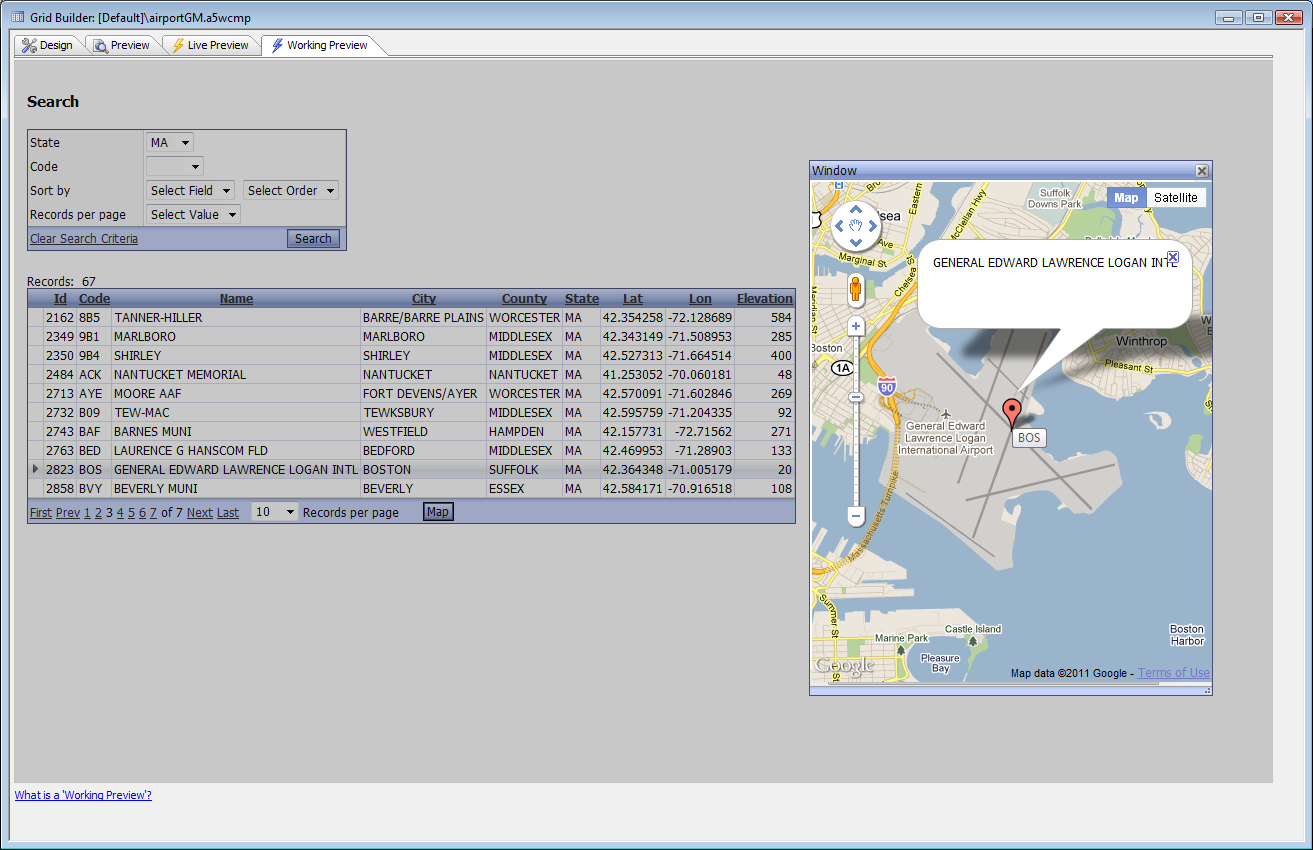This screenshot has width=1313, height=850.
Task: Close the map Window popup
Action: [x=1203, y=171]
